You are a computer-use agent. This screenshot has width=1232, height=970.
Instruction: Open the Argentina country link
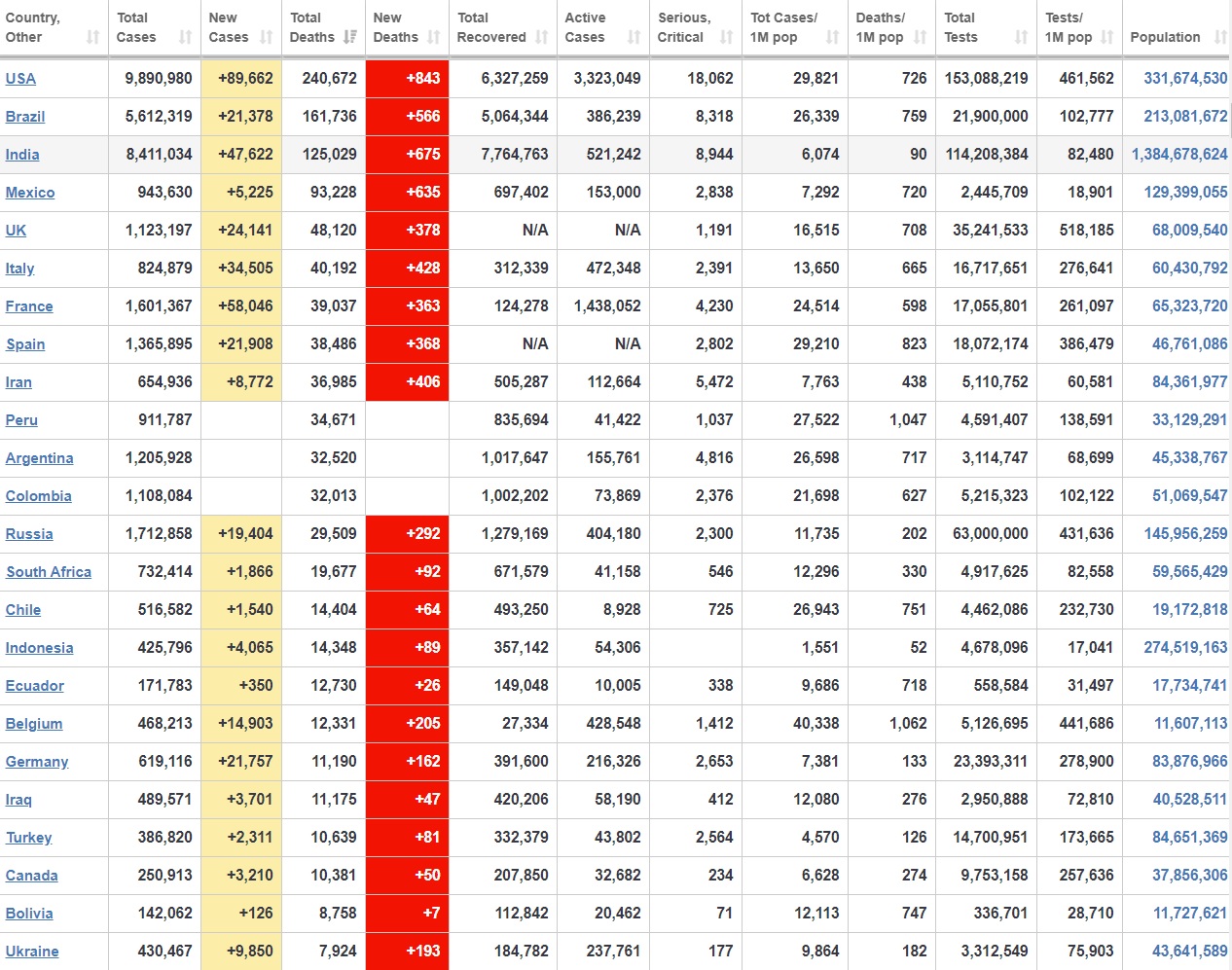39,458
